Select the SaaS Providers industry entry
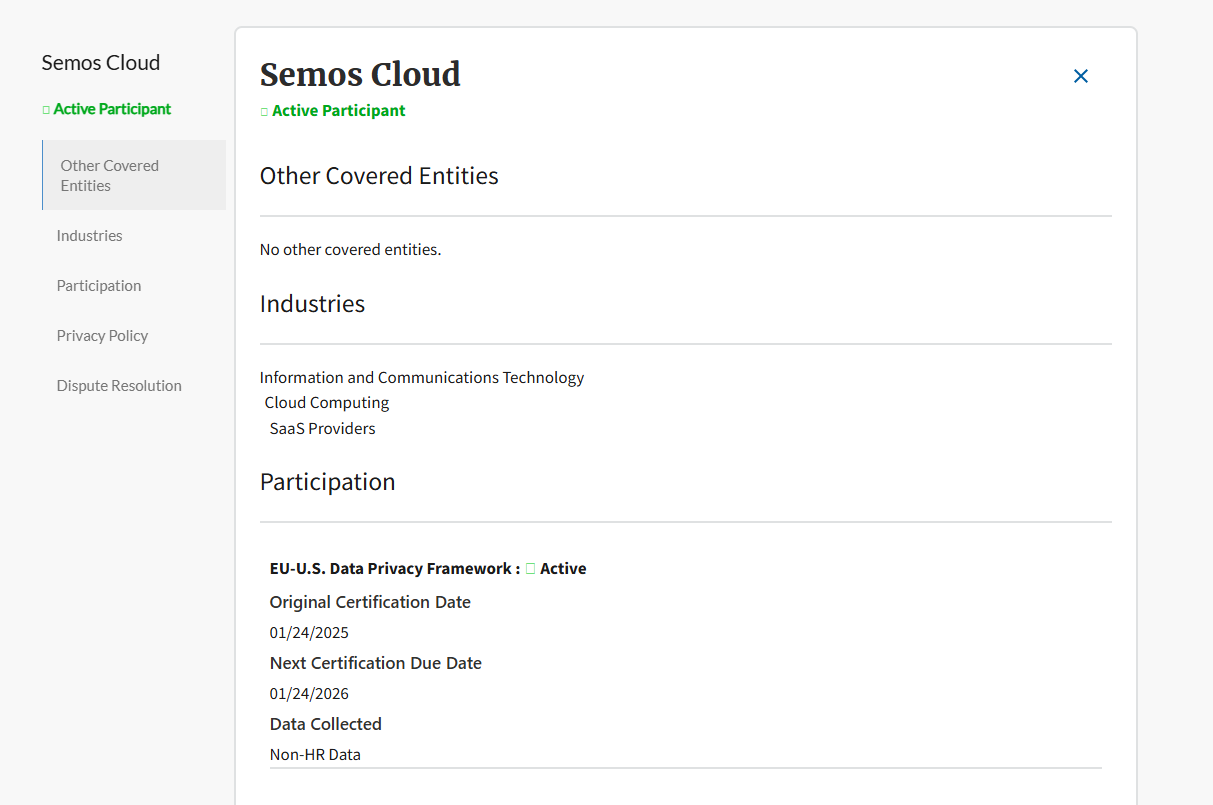Image resolution: width=1213 pixels, height=805 pixels. pyautogui.click(x=322, y=428)
